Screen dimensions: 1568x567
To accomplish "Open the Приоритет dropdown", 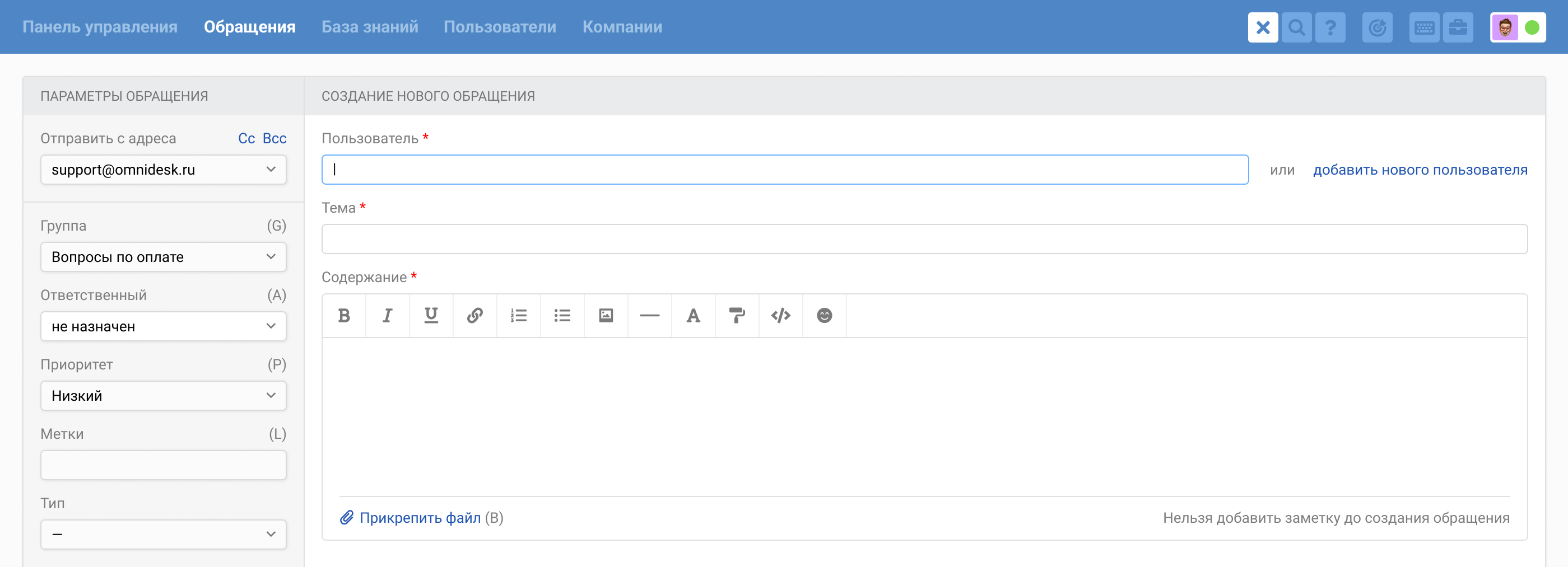I will point(163,396).
